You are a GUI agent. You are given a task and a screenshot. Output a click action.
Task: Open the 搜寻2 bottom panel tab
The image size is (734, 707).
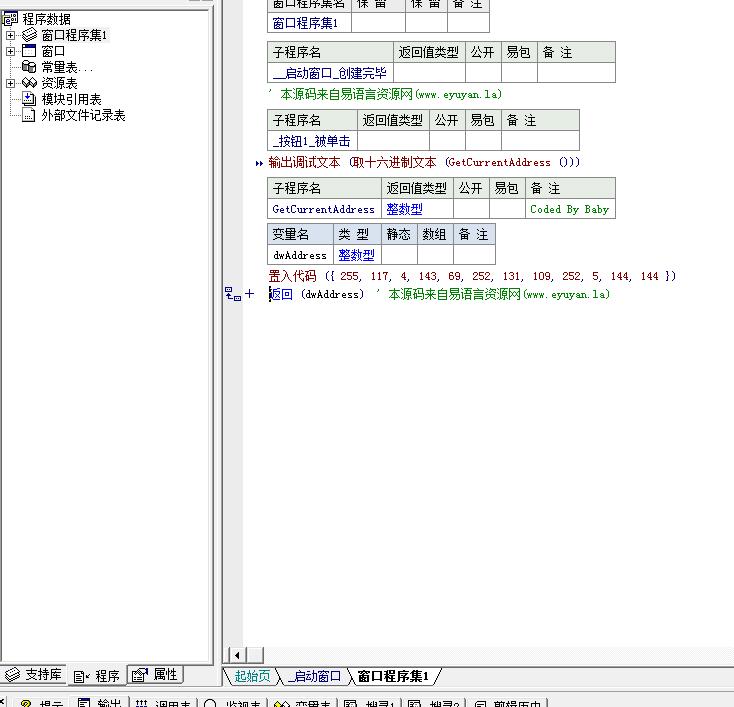[434, 702]
